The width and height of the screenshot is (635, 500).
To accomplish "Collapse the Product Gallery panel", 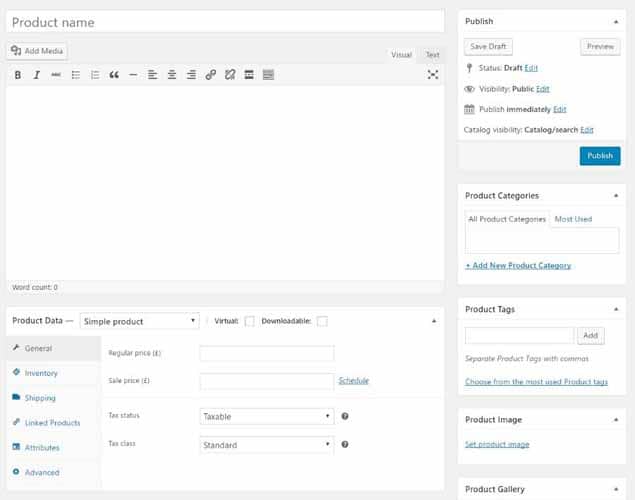I will [616, 489].
